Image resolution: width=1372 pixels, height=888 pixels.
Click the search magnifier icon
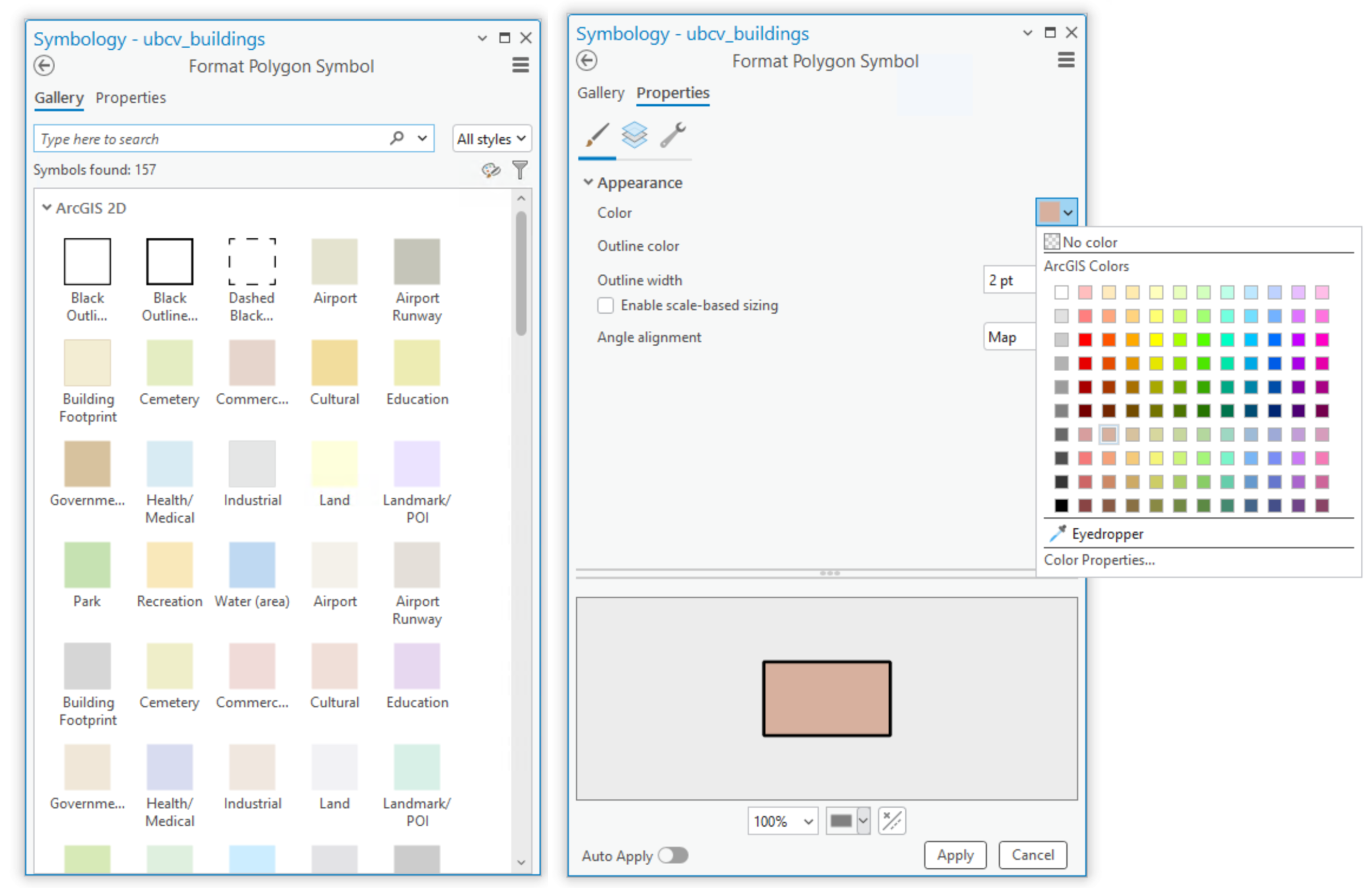tap(397, 138)
